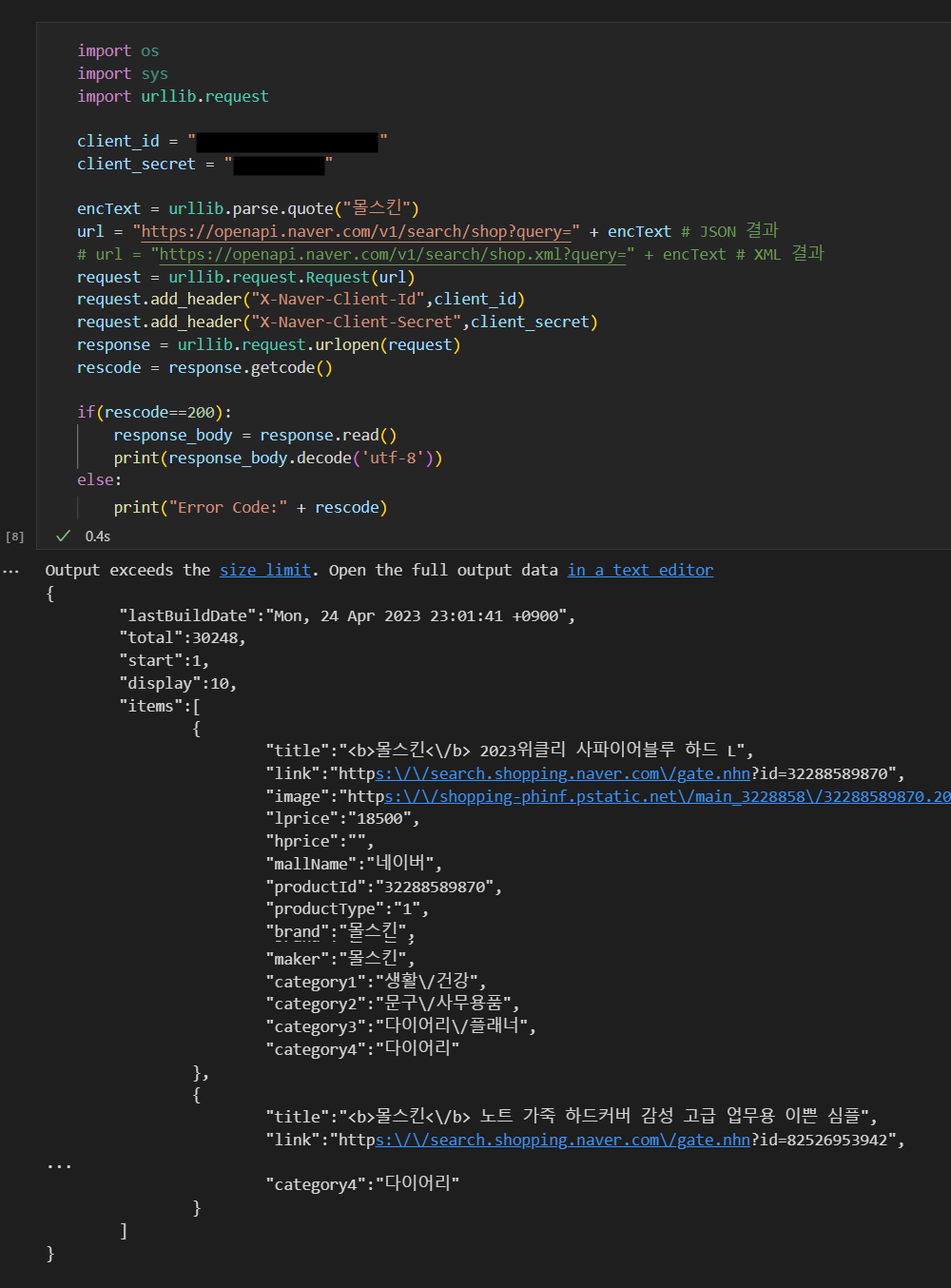Open the 'size limit' link

pos(265,570)
